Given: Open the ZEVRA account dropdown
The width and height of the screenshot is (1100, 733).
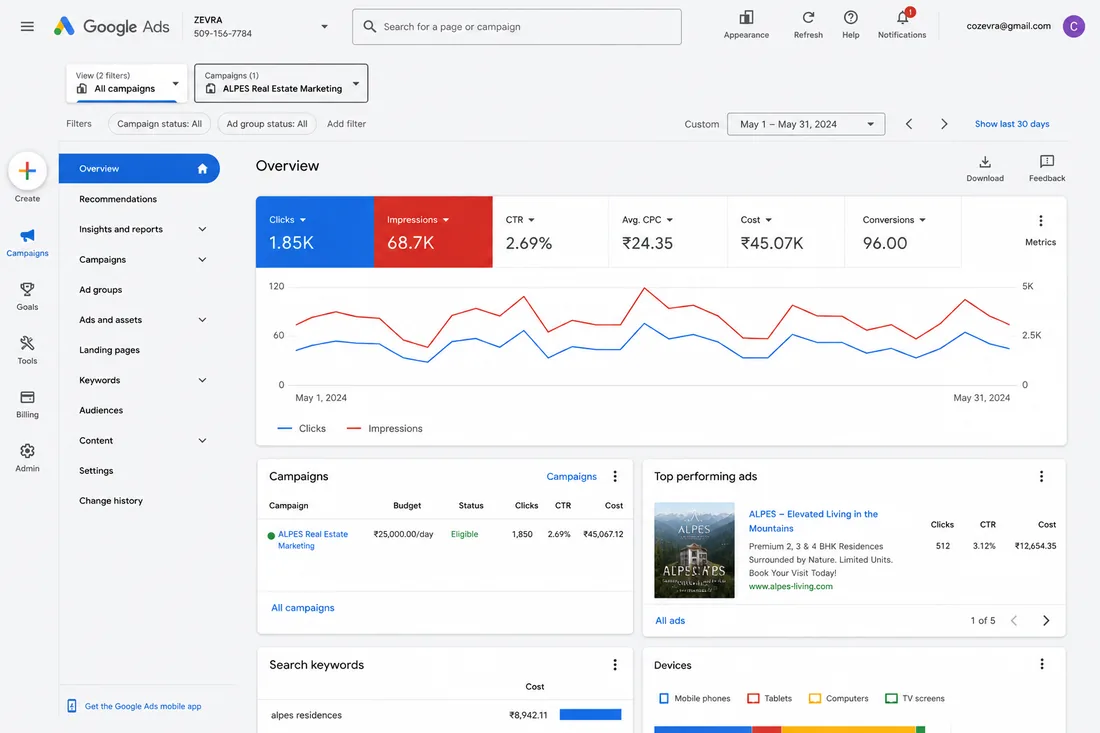Looking at the screenshot, I should [324, 27].
